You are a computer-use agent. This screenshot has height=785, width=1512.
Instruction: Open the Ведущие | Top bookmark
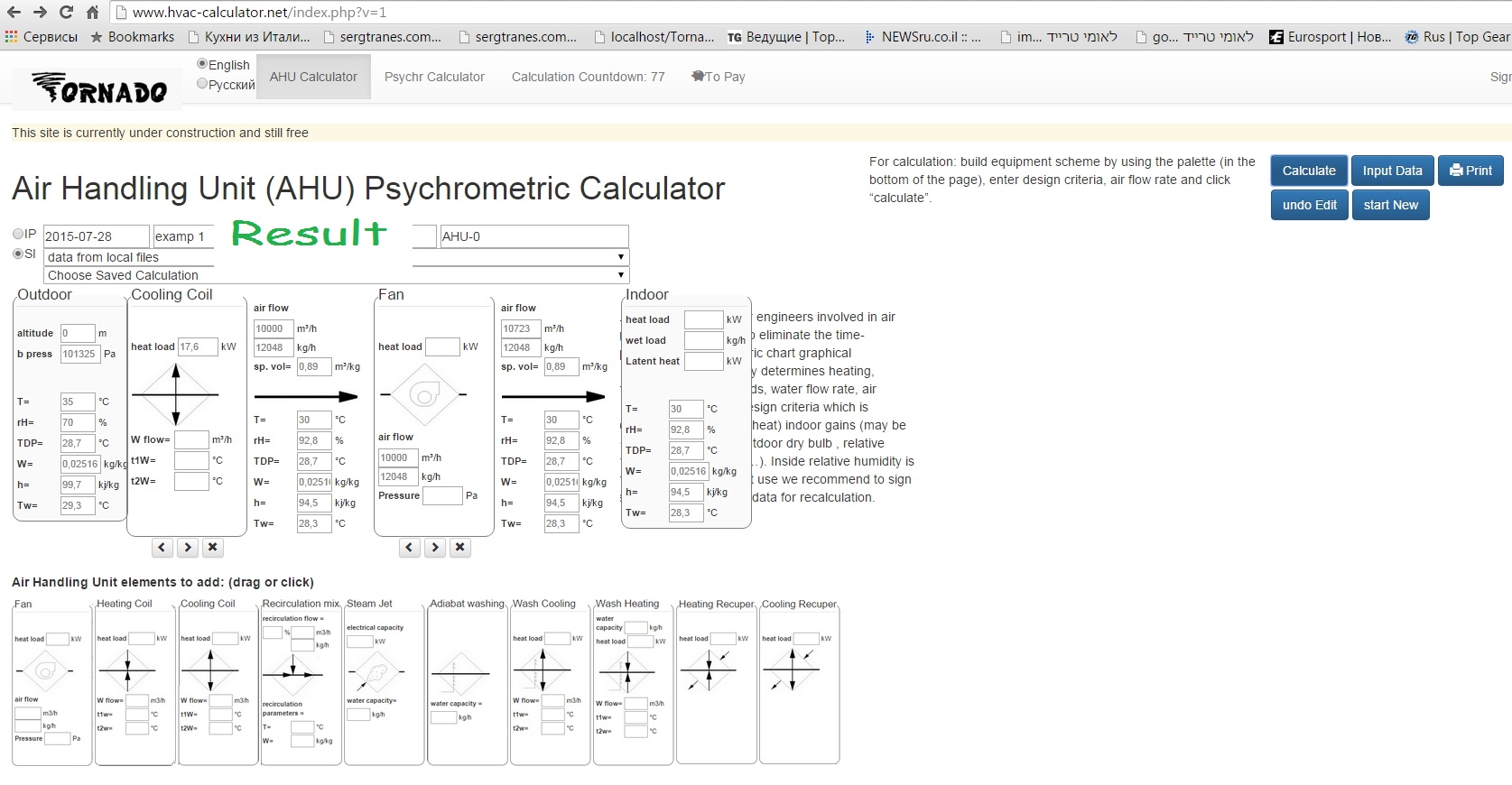tap(787, 37)
